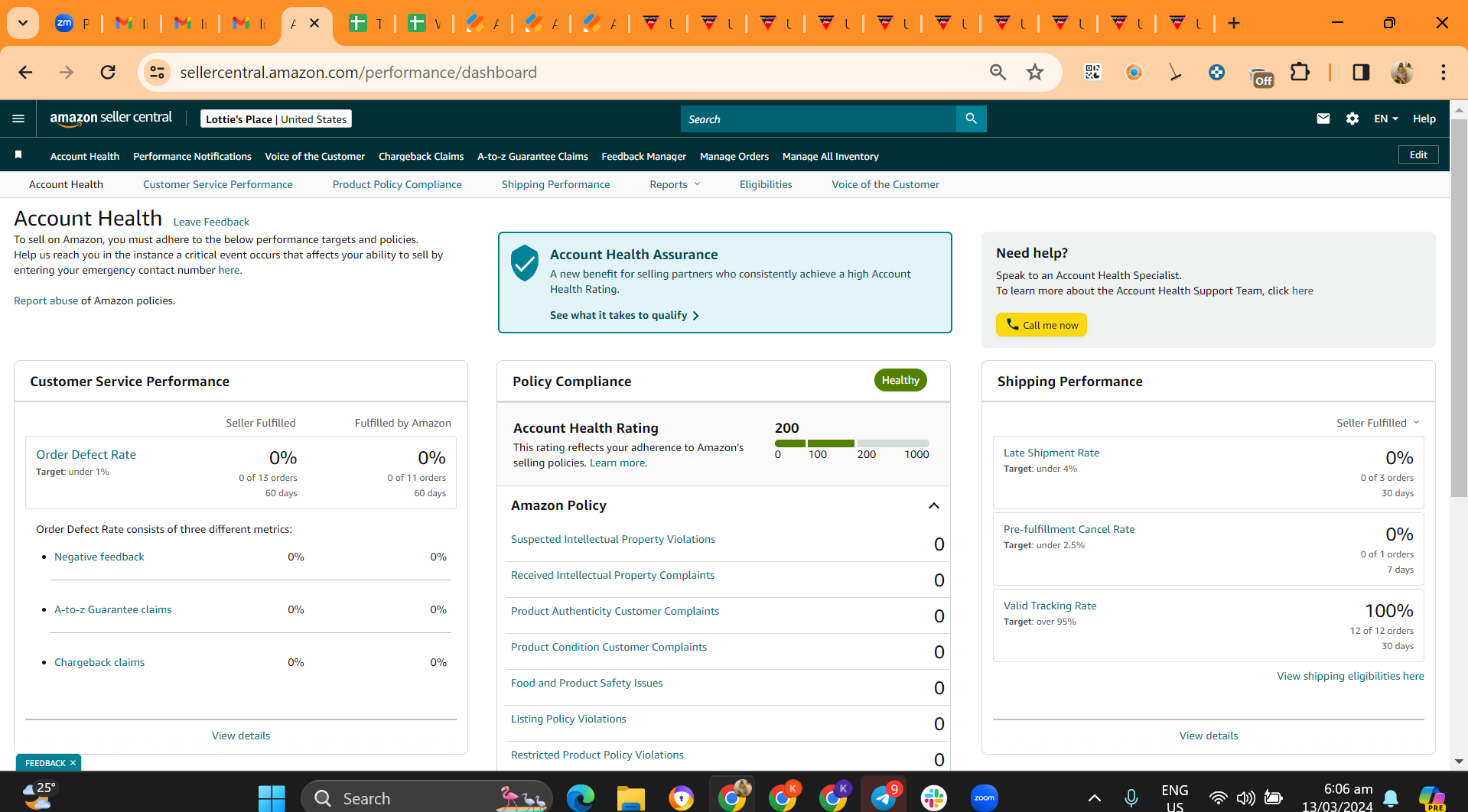This screenshot has width=1468, height=812.
Task: Open Valid Tracking Rate link
Action: 1050,606
